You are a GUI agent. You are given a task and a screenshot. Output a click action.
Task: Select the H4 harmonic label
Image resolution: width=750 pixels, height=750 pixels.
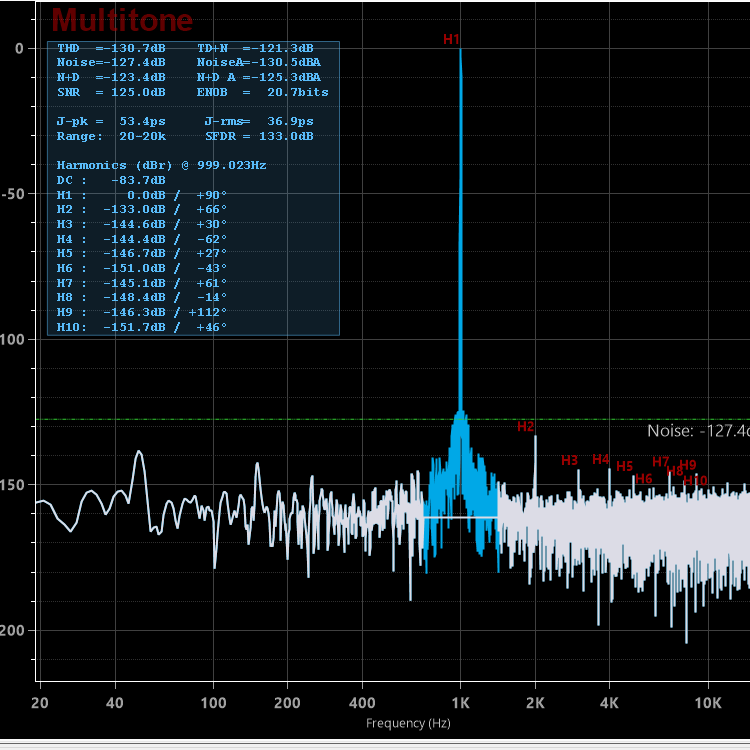coord(600,459)
